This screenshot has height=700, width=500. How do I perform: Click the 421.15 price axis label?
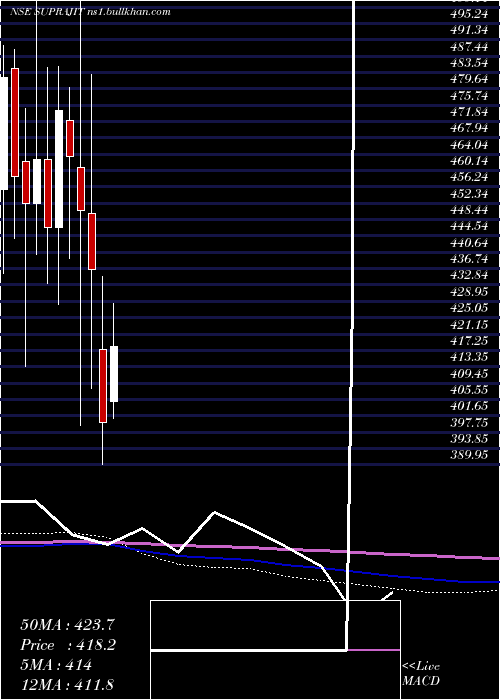coord(469,324)
